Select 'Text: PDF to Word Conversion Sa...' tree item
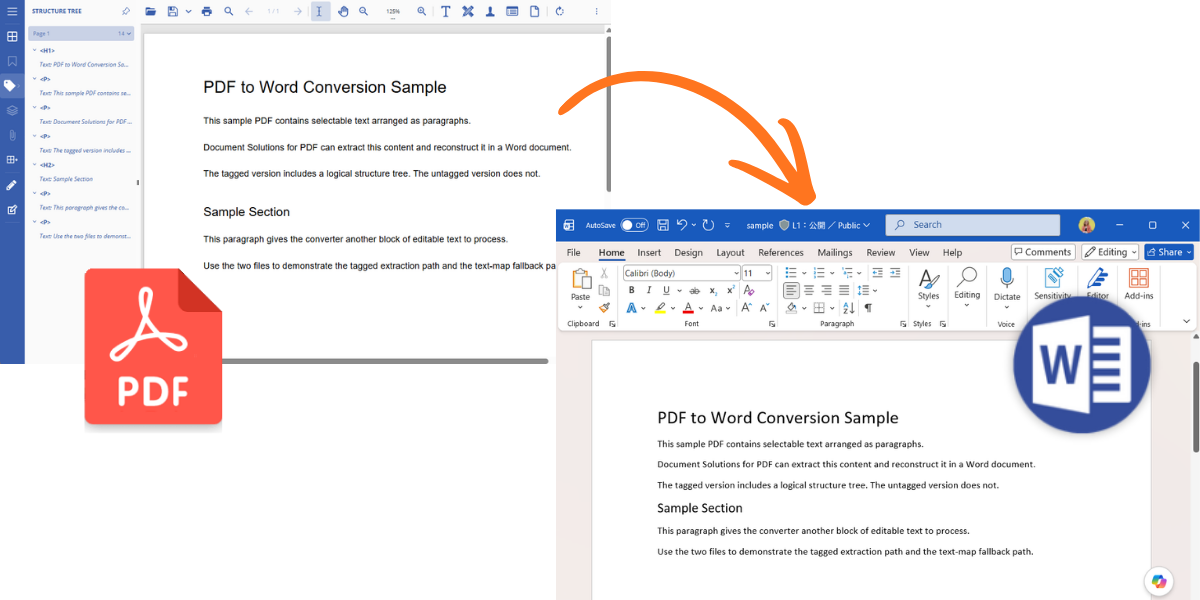Viewport: 1200px width, 600px height. pos(84,64)
